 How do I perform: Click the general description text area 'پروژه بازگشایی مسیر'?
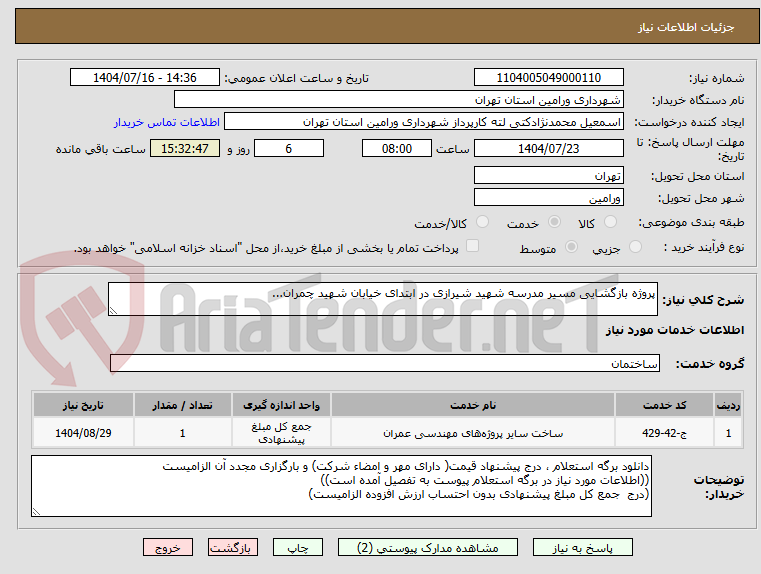pyautogui.click(x=382, y=299)
